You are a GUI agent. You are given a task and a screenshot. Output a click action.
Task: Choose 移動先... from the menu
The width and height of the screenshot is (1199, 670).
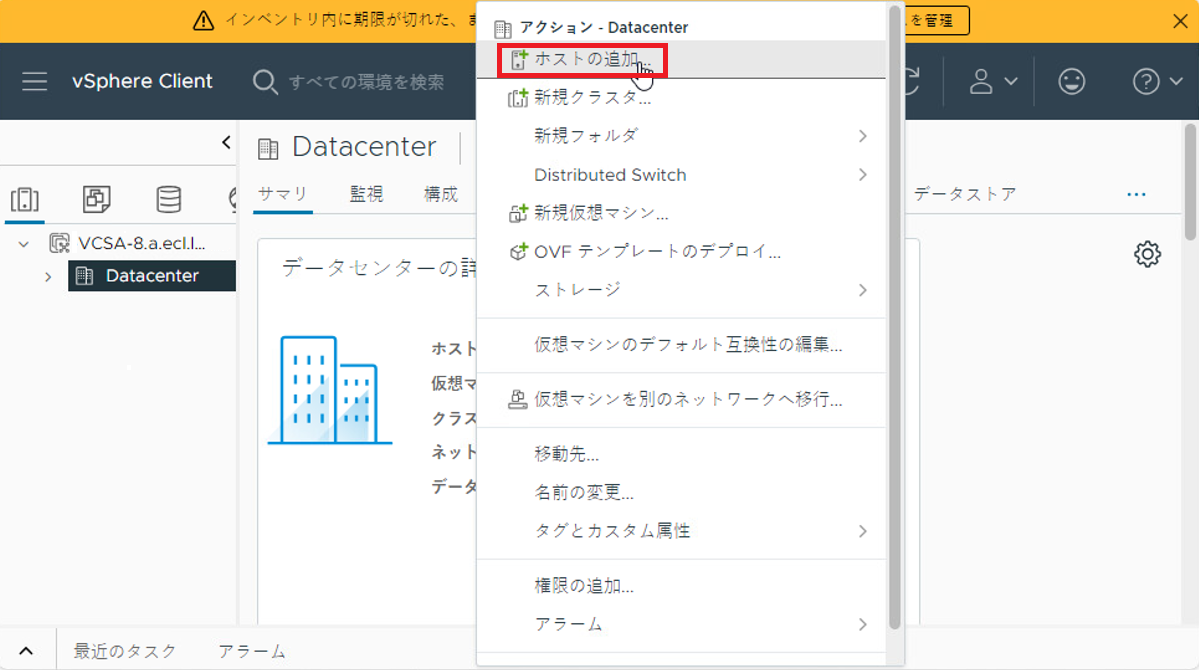coord(681,454)
